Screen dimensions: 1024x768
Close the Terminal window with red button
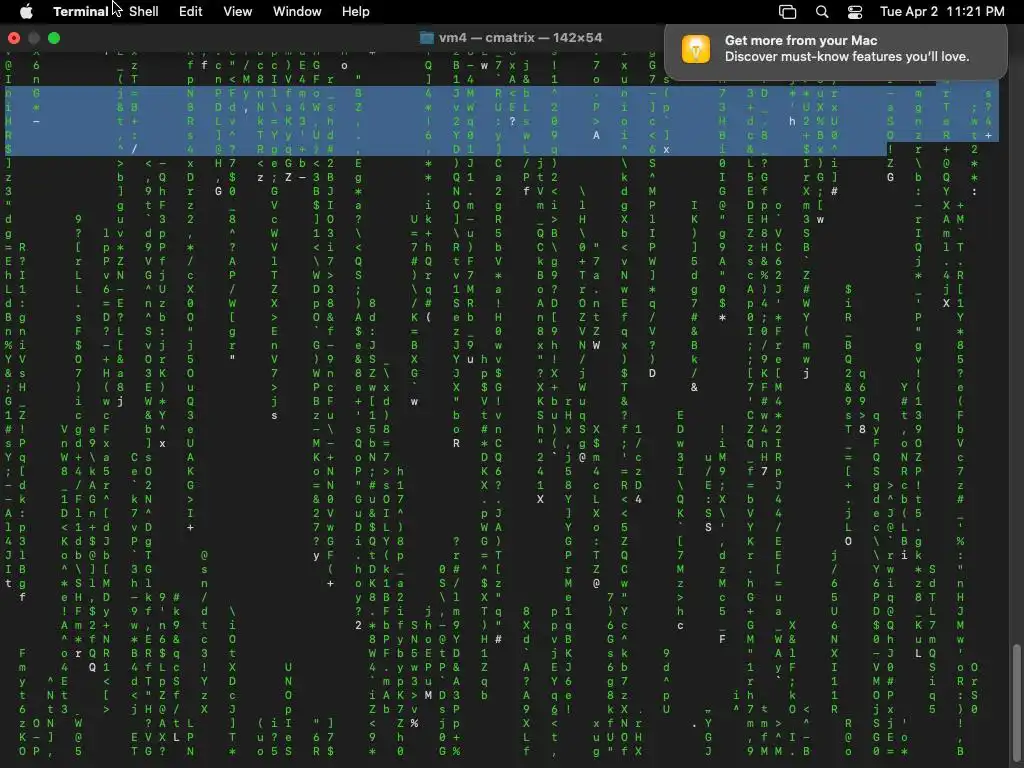(14, 38)
